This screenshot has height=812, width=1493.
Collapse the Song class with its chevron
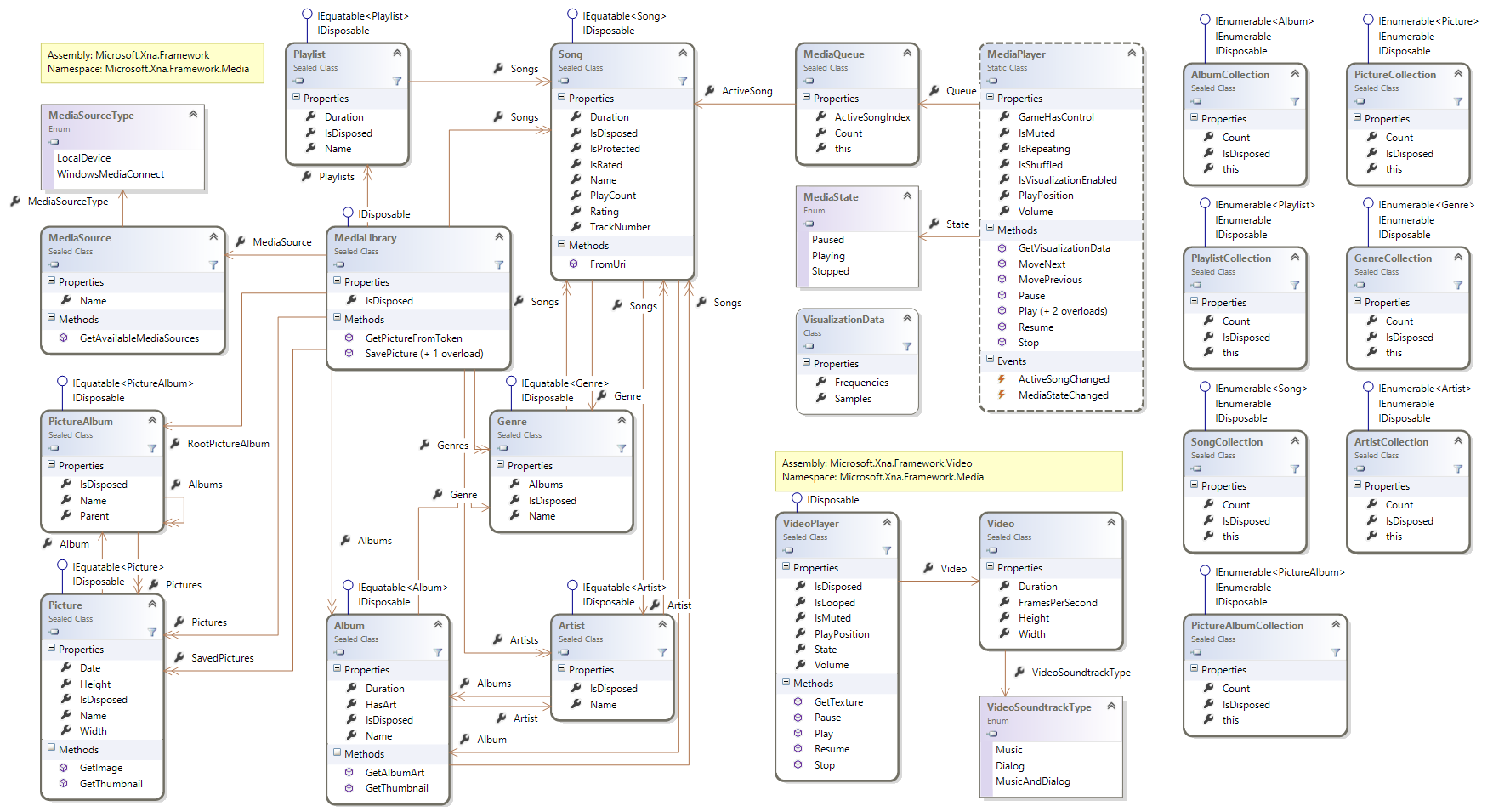click(683, 53)
